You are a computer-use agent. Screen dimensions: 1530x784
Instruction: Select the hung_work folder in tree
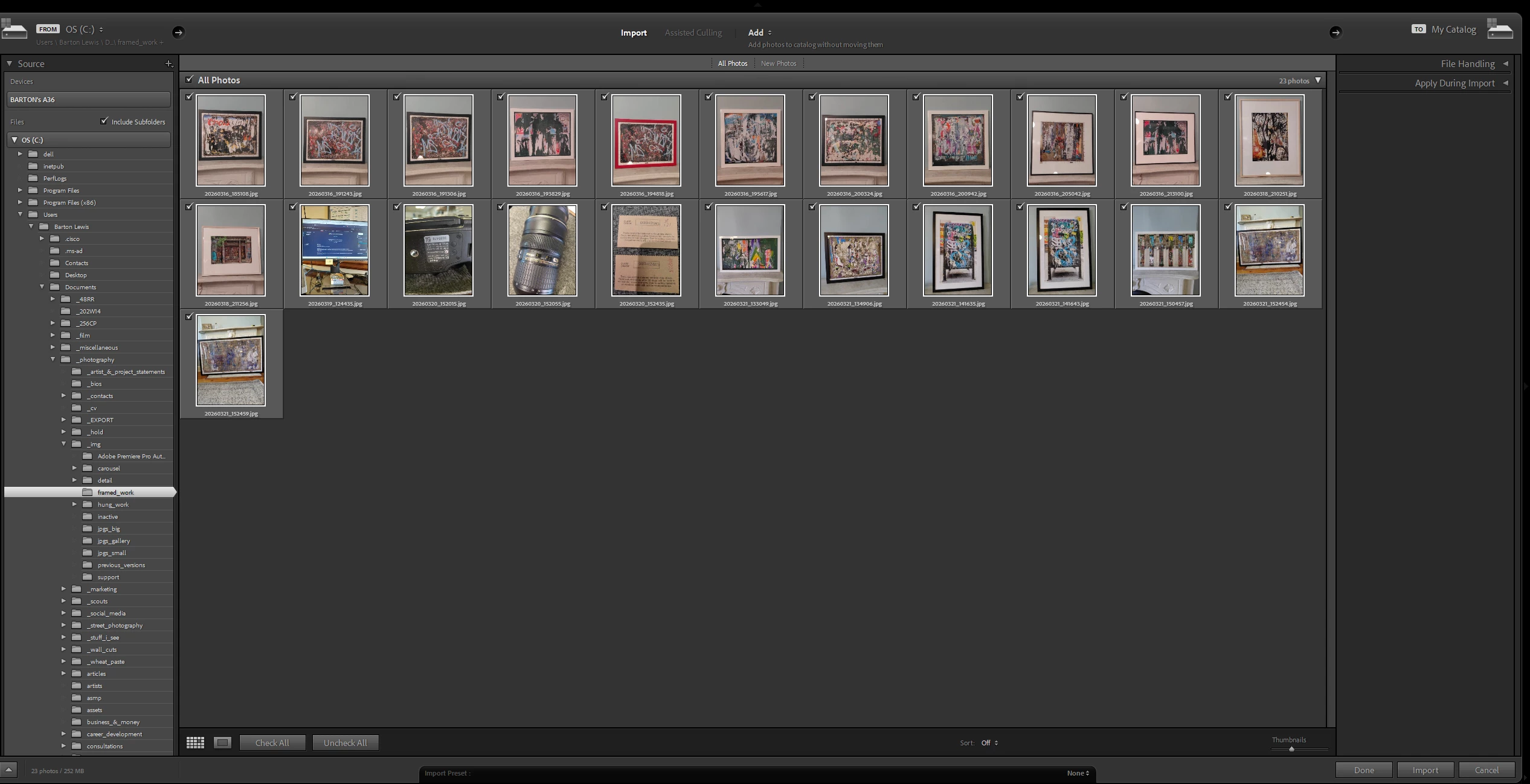click(113, 504)
